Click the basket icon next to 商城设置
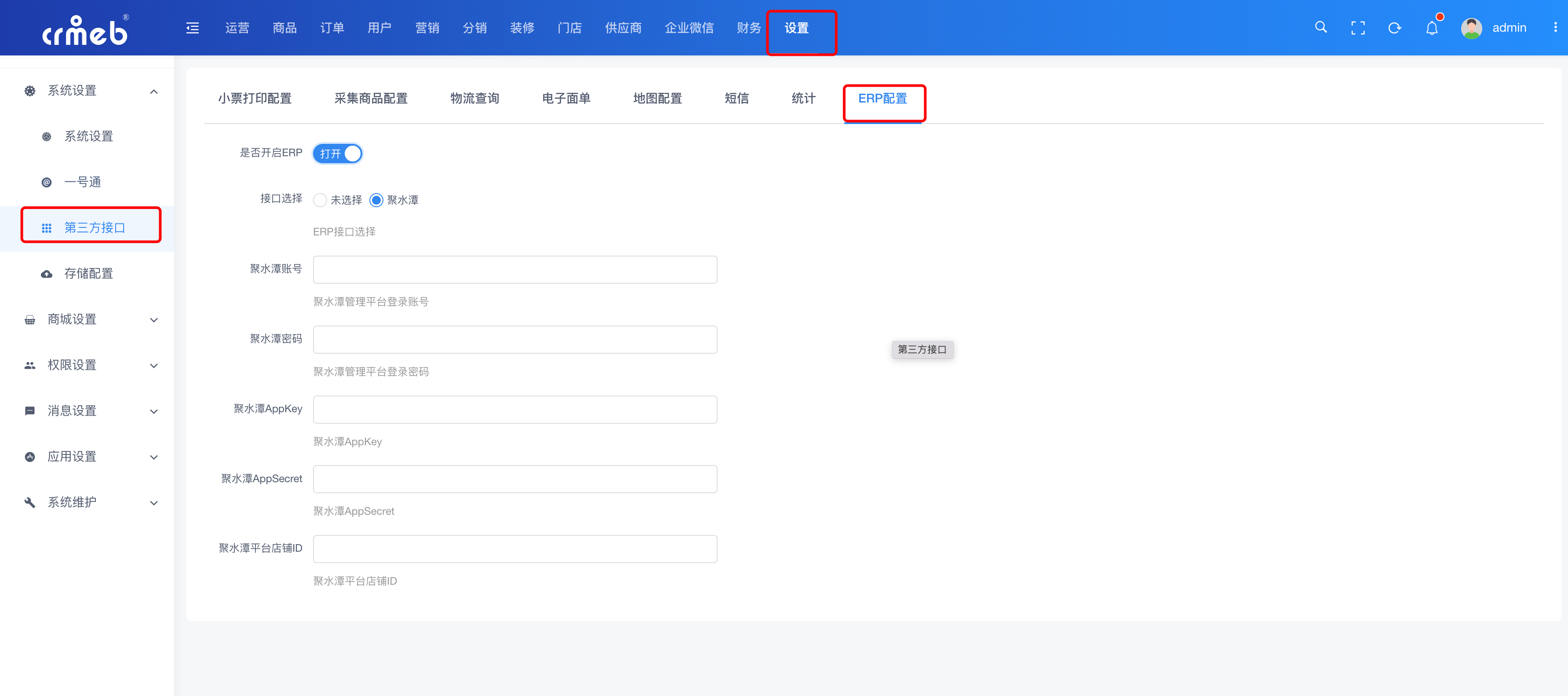The image size is (1568, 696). [x=30, y=320]
